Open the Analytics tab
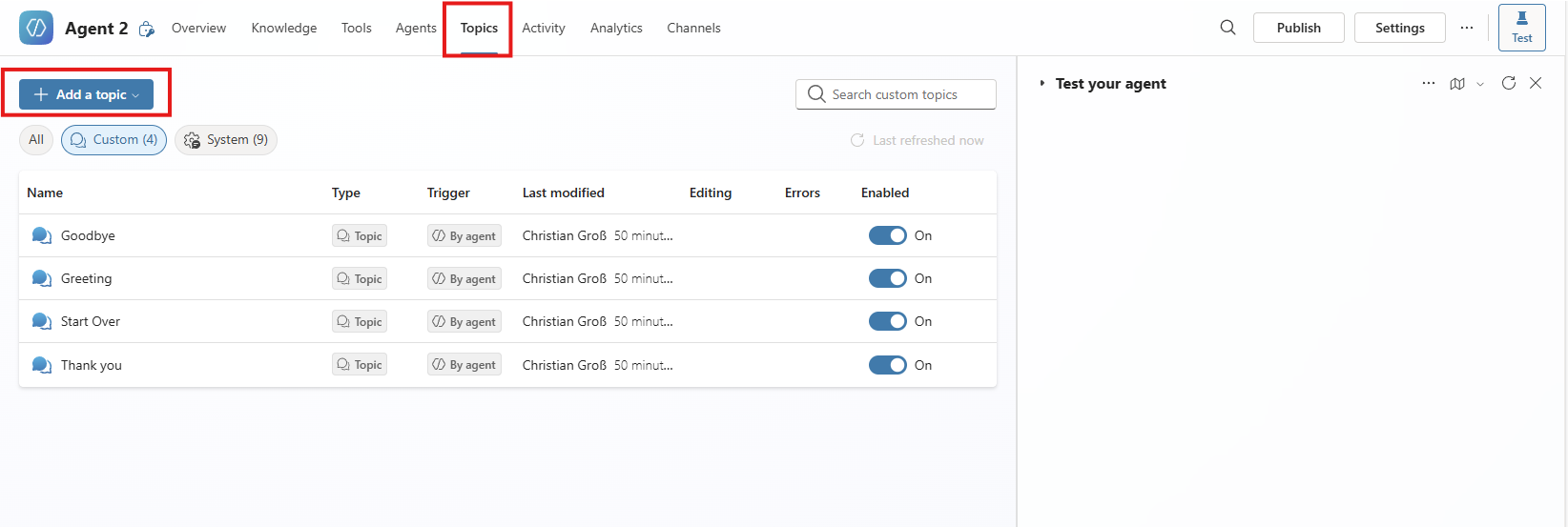Viewport: 1568px width, 527px height. tap(616, 28)
